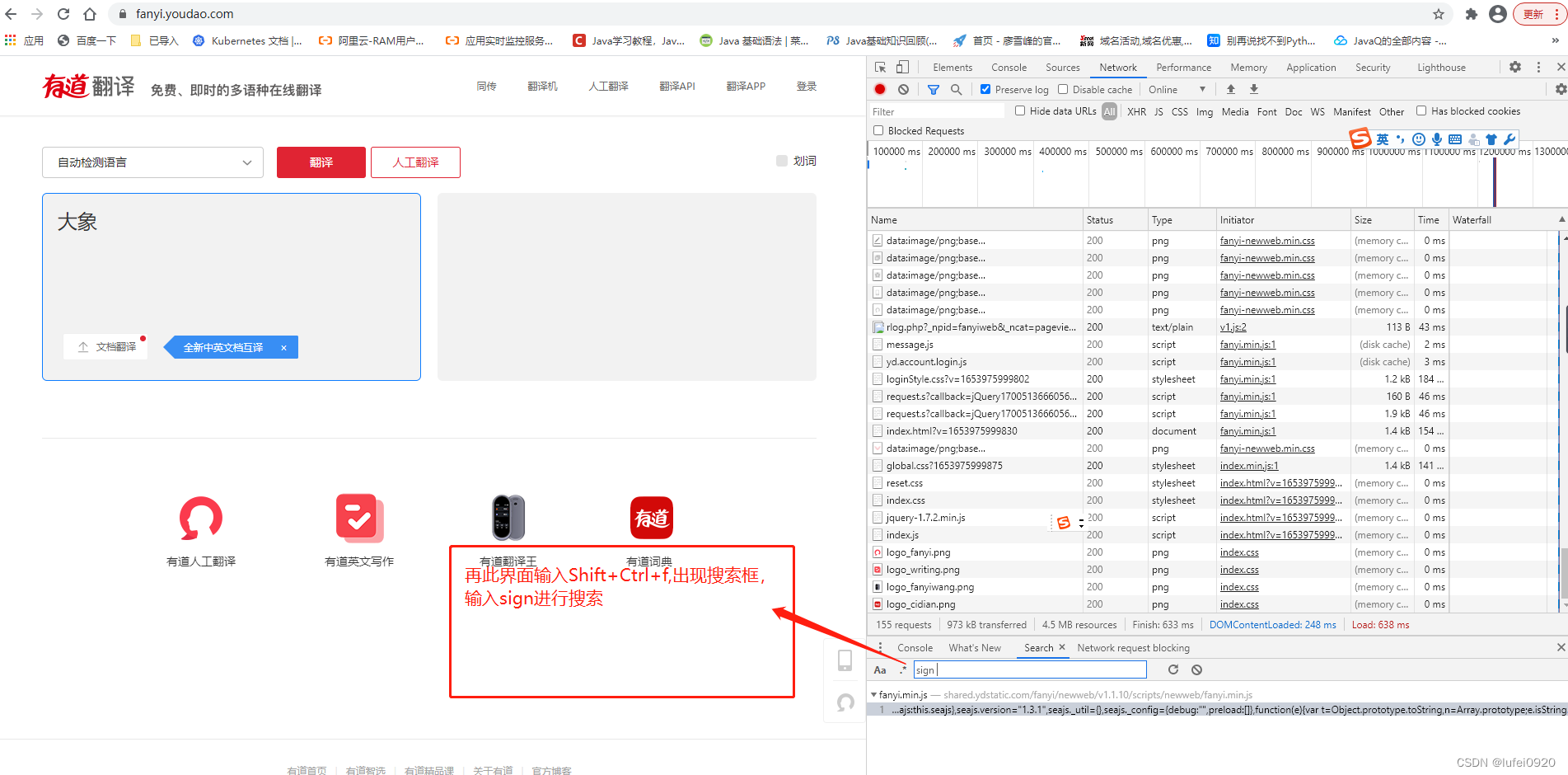Click the 人工翻译 outlined button

[415, 162]
